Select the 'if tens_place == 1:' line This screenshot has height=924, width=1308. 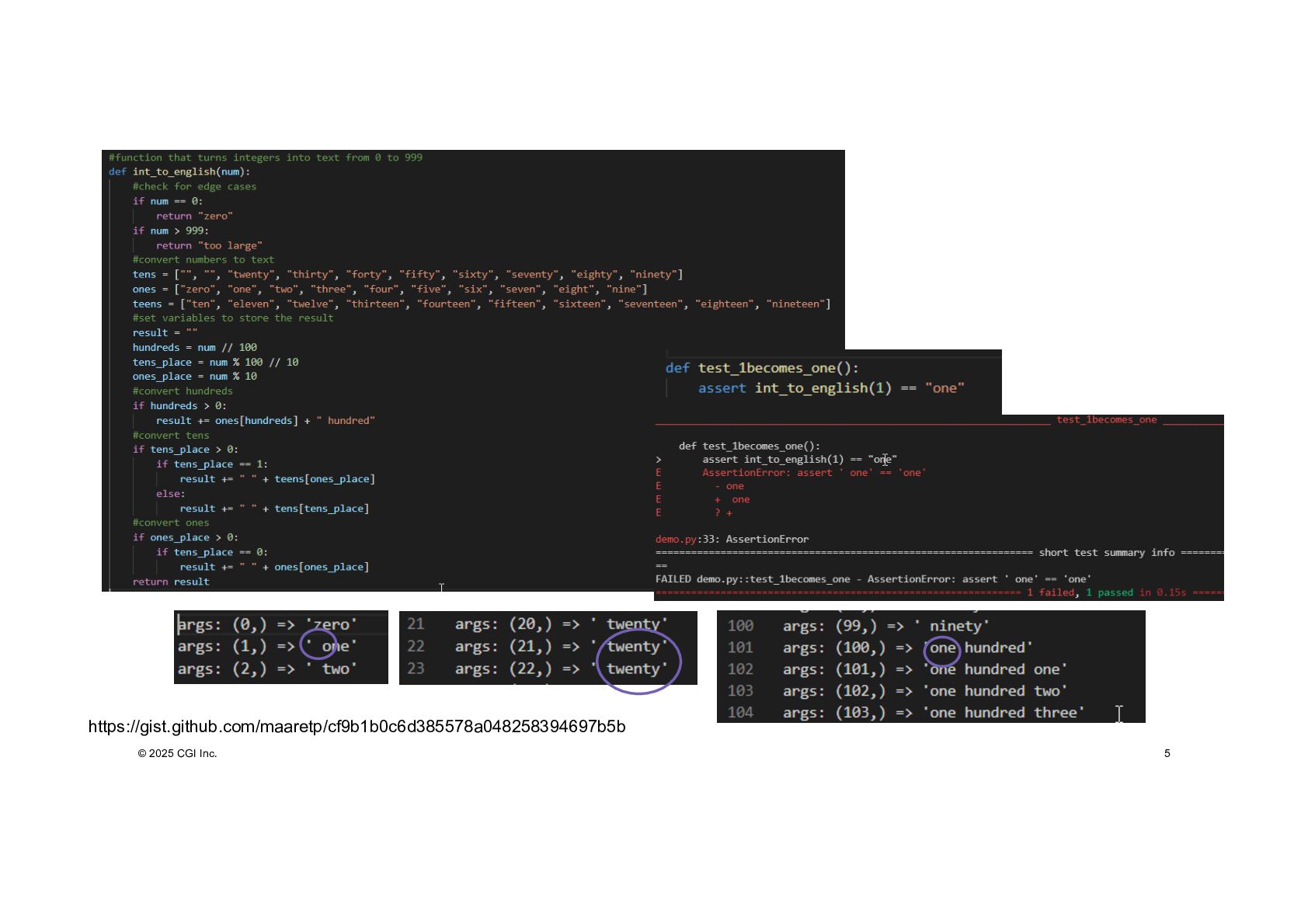click(x=212, y=464)
